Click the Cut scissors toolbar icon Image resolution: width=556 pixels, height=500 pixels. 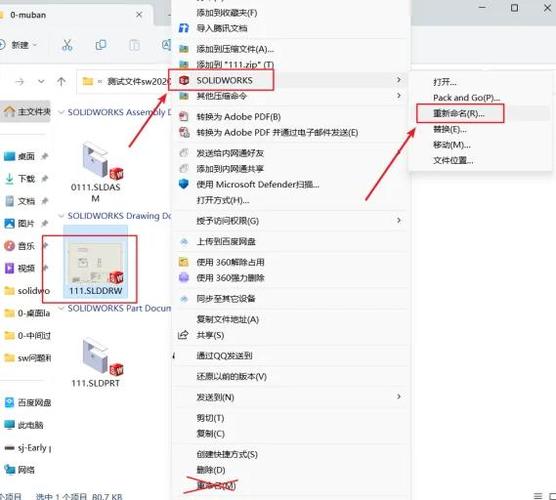(x=67, y=45)
